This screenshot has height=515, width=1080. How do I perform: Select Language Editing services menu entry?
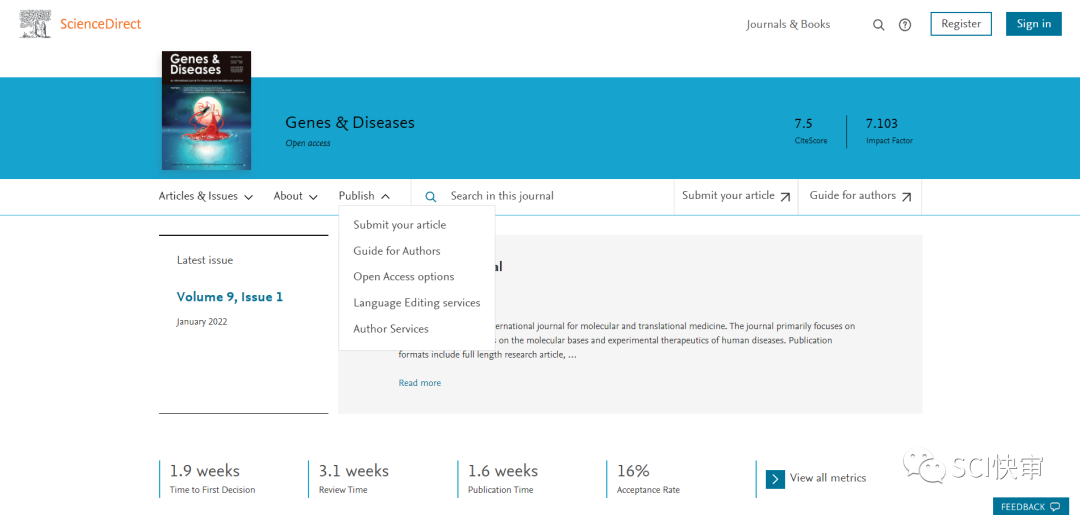[x=416, y=303]
